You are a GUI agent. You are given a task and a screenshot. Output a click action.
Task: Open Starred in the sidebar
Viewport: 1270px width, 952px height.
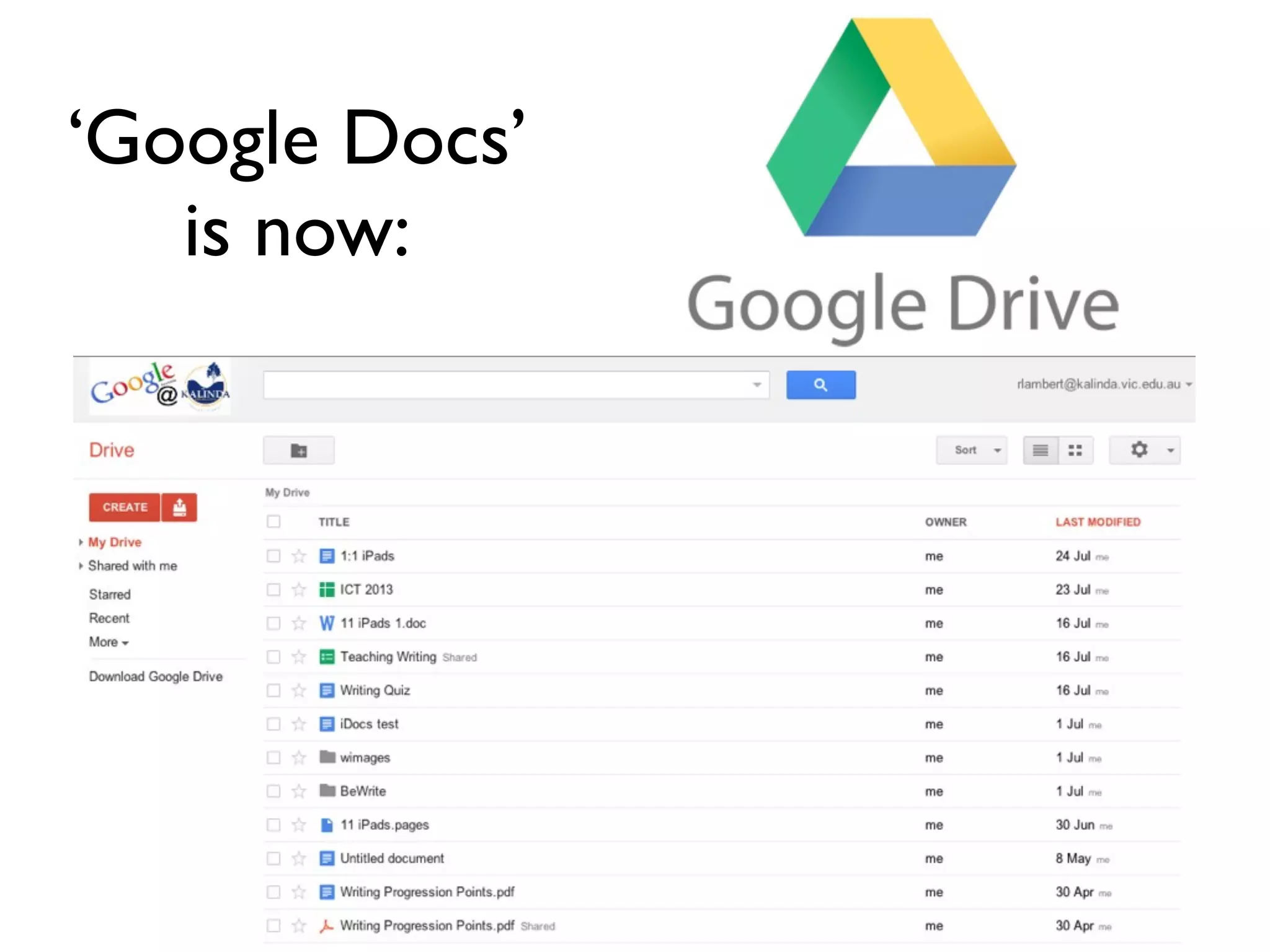click(110, 594)
